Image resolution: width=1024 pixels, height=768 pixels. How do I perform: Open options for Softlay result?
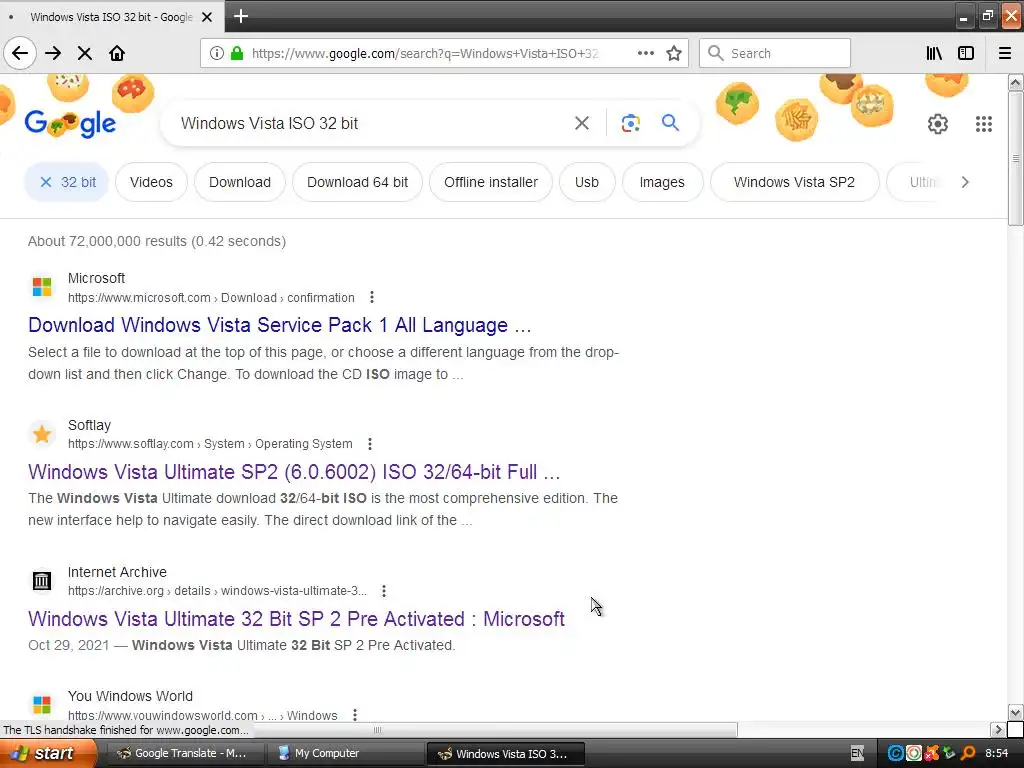pyautogui.click(x=370, y=444)
